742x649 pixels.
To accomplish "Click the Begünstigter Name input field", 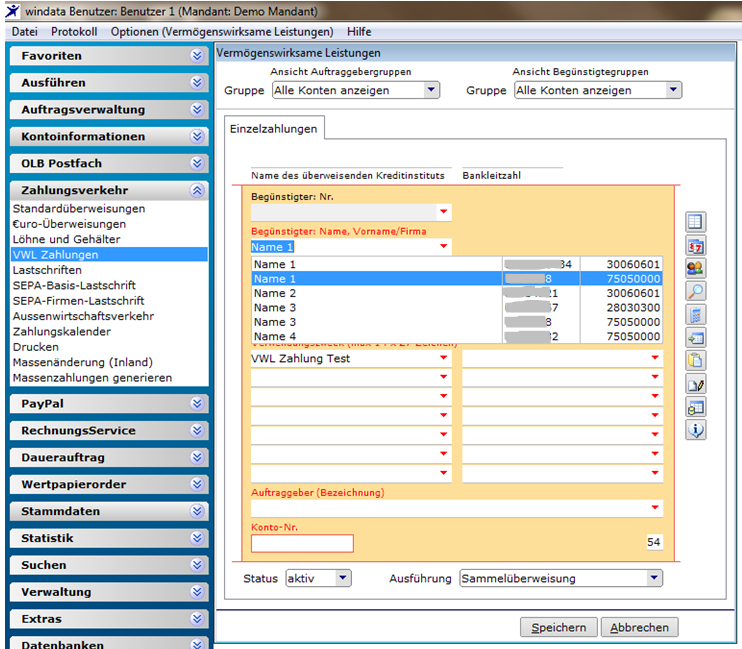I will (x=344, y=247).
